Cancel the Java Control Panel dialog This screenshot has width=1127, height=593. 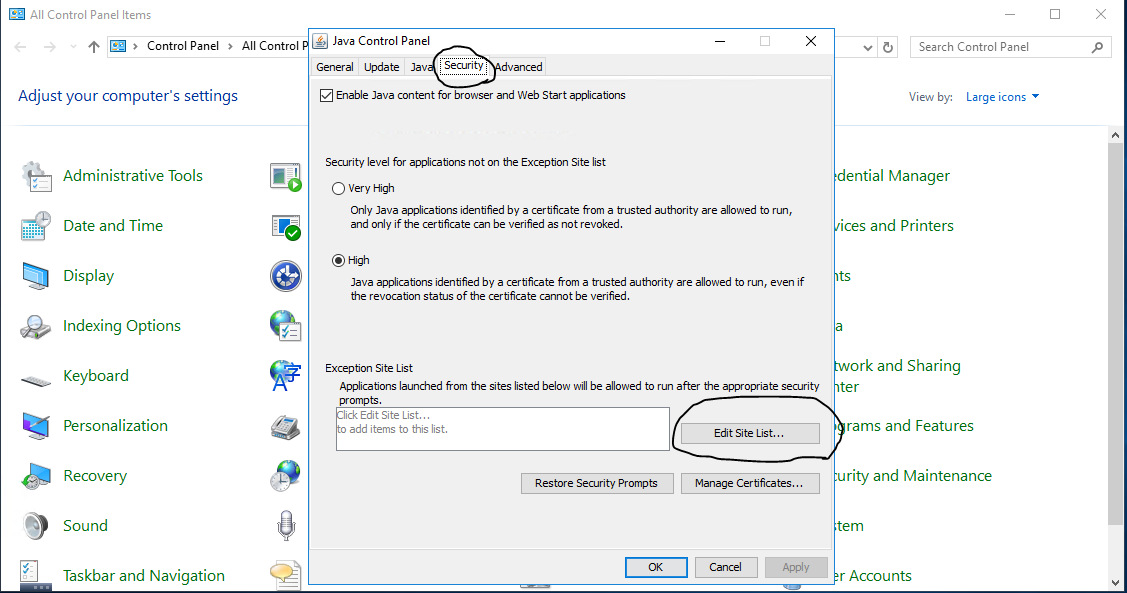click(725, 567)
